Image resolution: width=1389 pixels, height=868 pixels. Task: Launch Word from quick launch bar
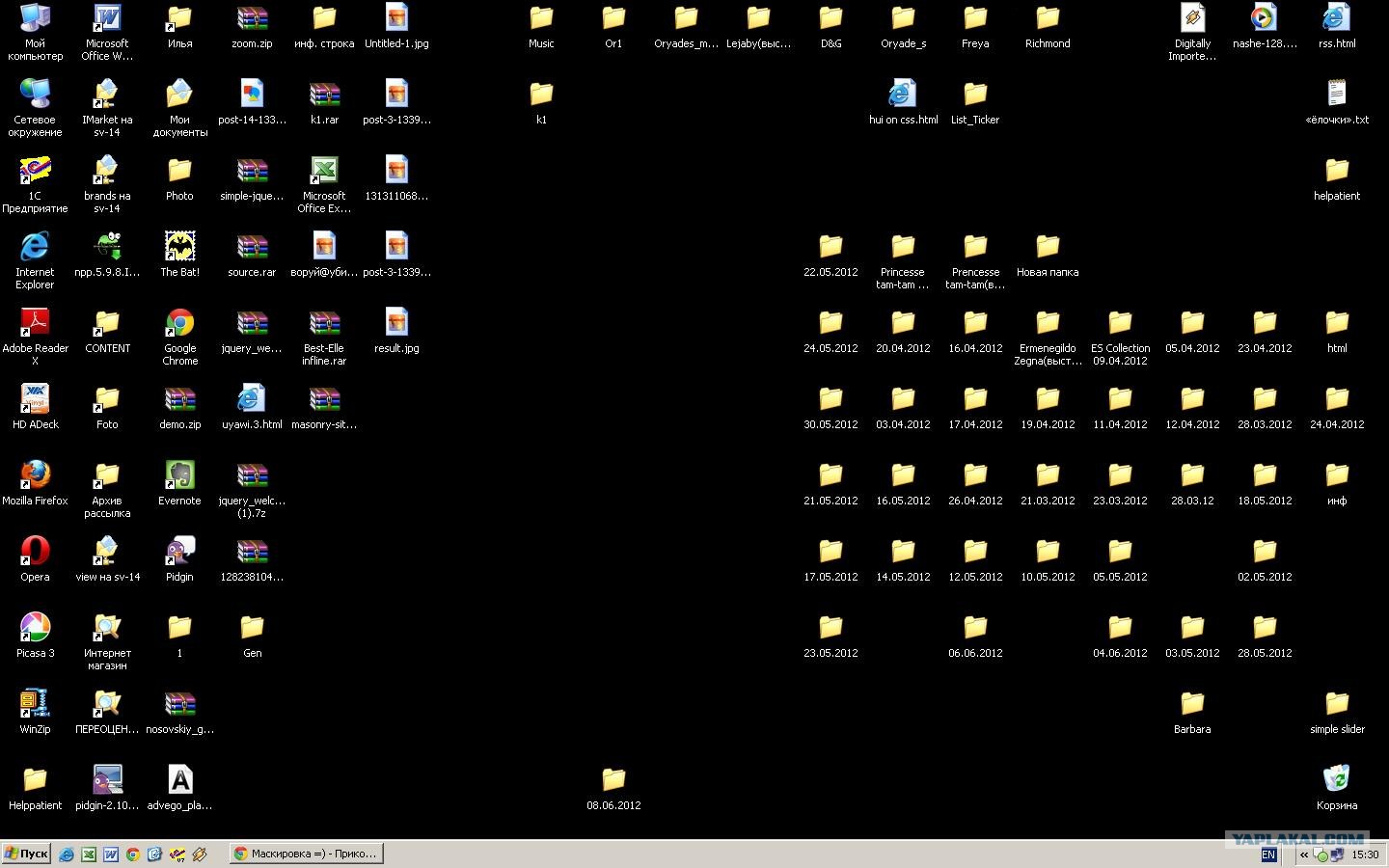click(111, 854)
